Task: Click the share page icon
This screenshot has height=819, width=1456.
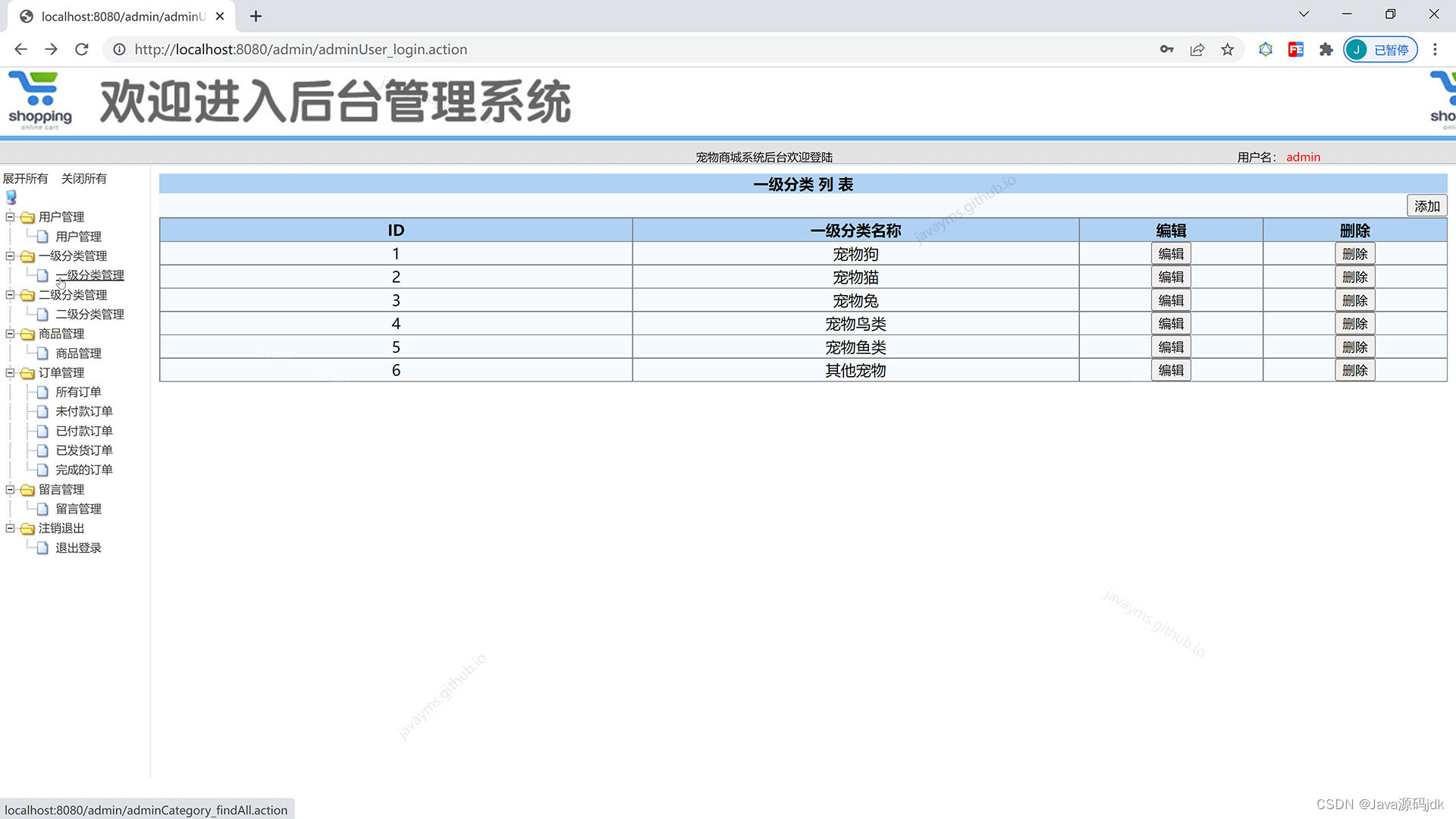Action: click(1197, 49)
